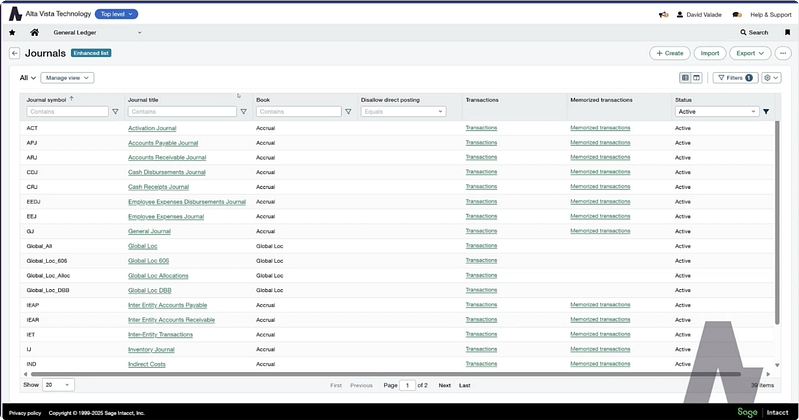Open the Accounts Payable Journal link

(165, 142)
